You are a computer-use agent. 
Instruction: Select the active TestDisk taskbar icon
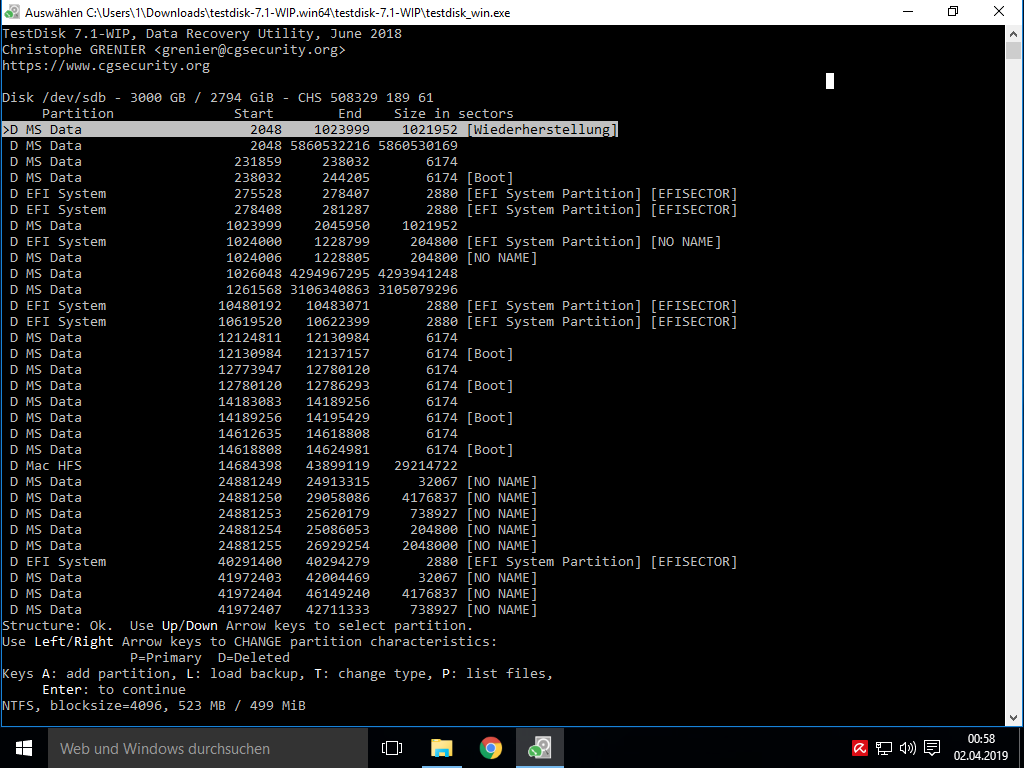pyautogui.click(x=539, y=747)
